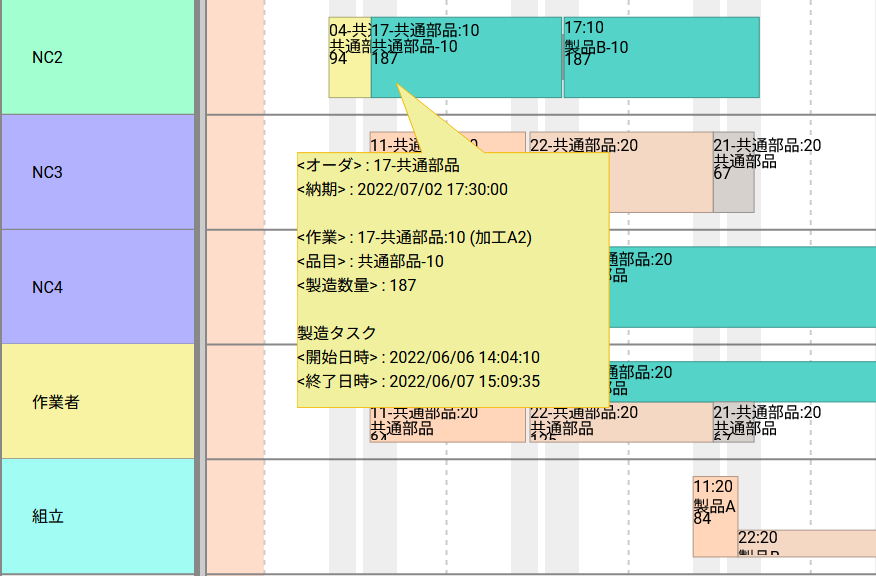Select the NC4 resource row header
Screen dimensions: 876x576
[97, 287]
